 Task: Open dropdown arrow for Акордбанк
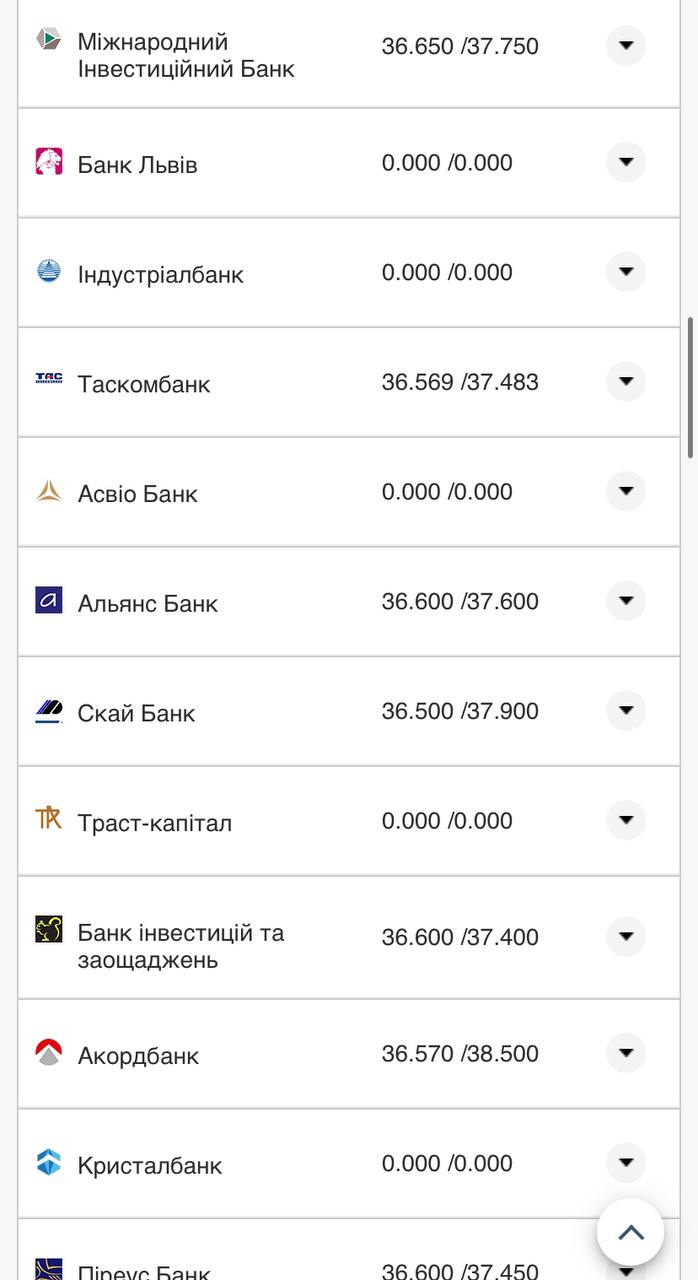pos(626,1053)
